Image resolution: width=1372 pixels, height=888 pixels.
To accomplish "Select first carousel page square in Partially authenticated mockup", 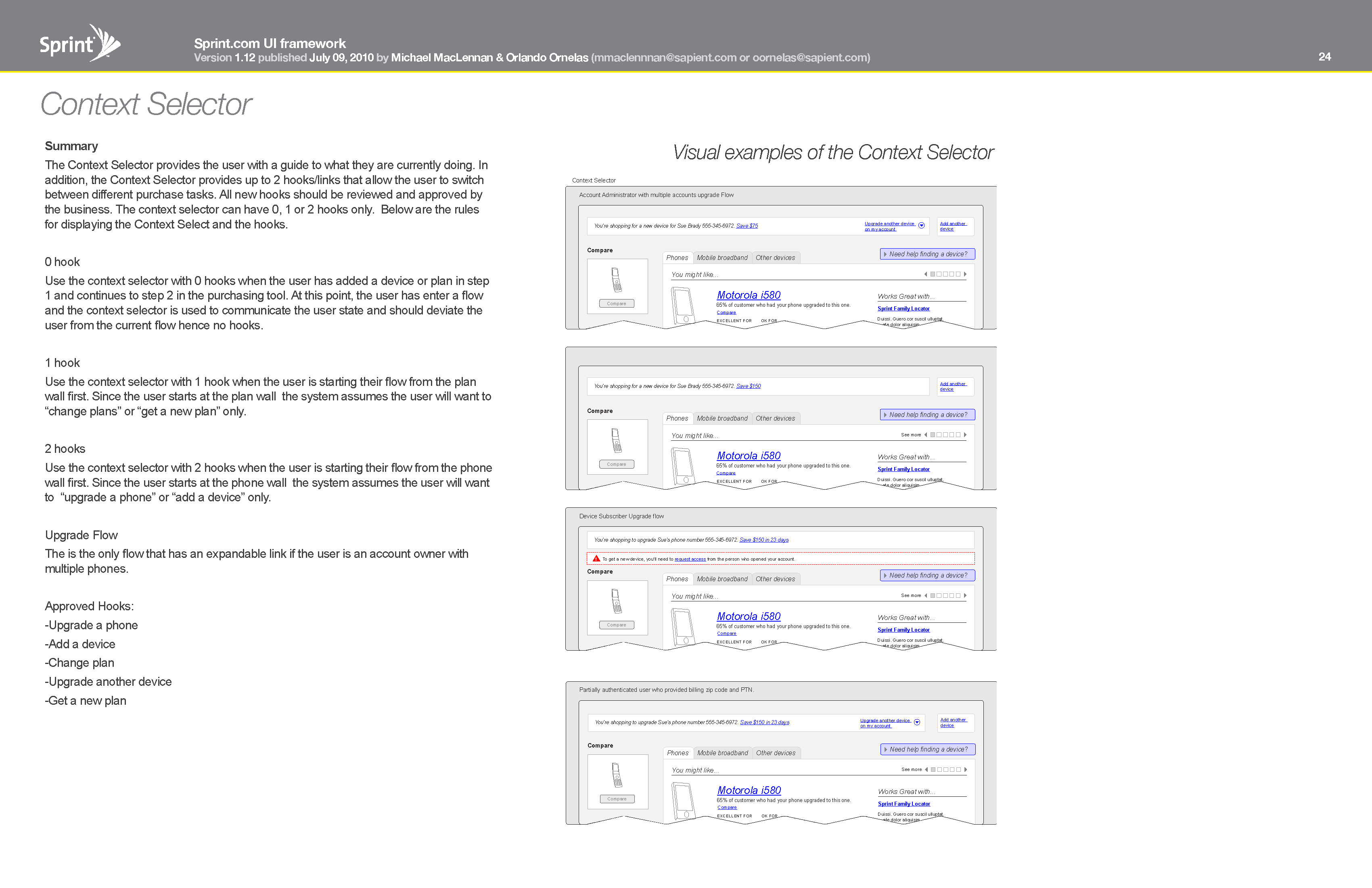I will coord(933,770).
